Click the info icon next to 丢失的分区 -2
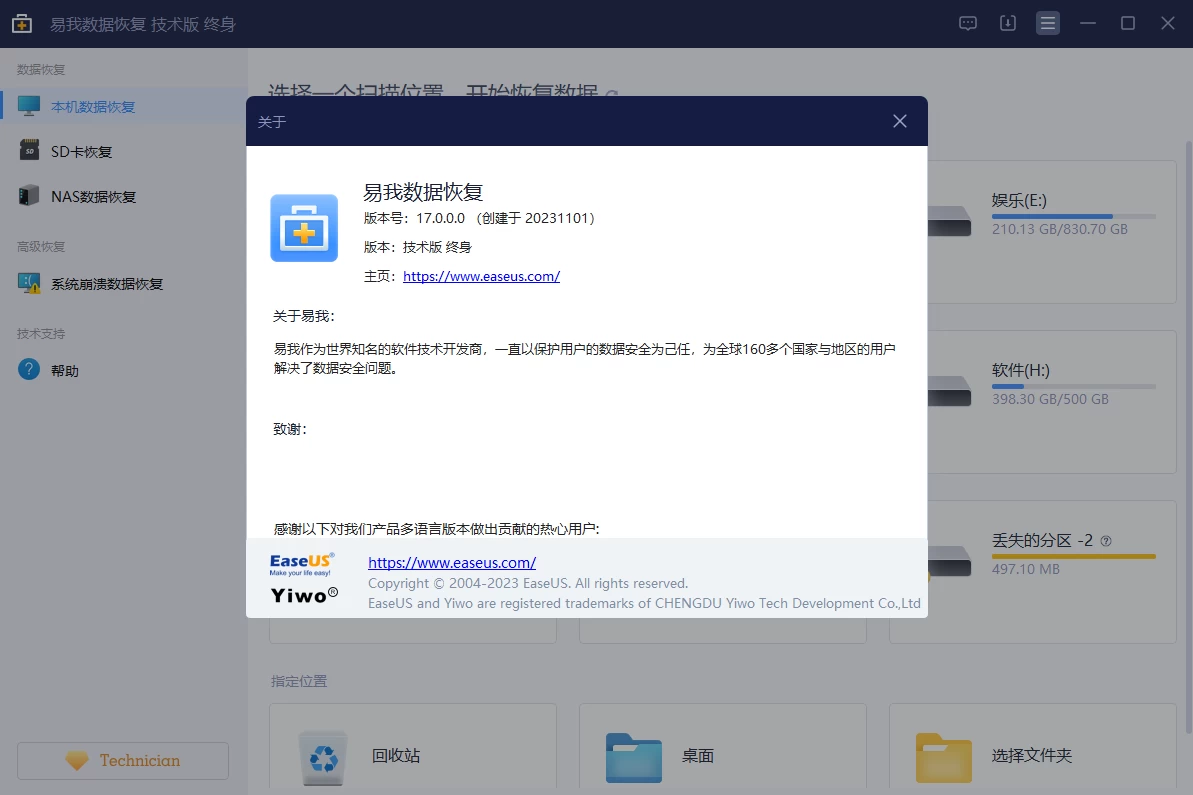This screenshot has width=1193, height=795. 1106,541
